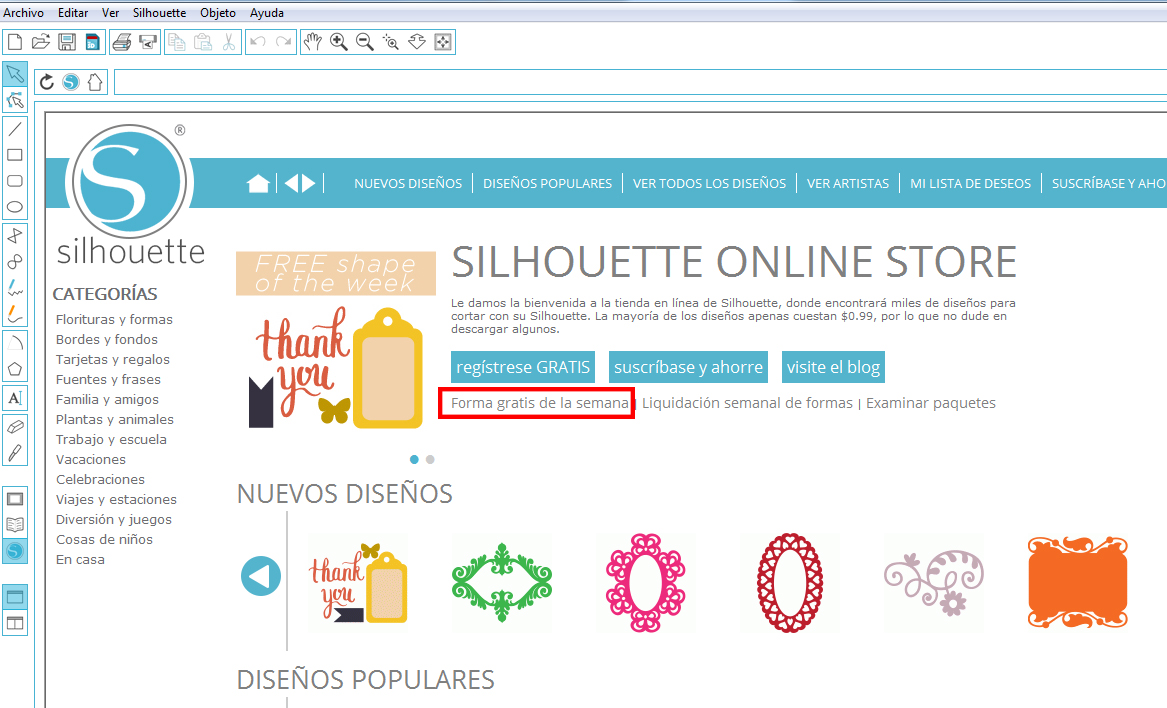Click in the store address bar field
This screenshot has width=1167, height=708.
pos(640,82)
